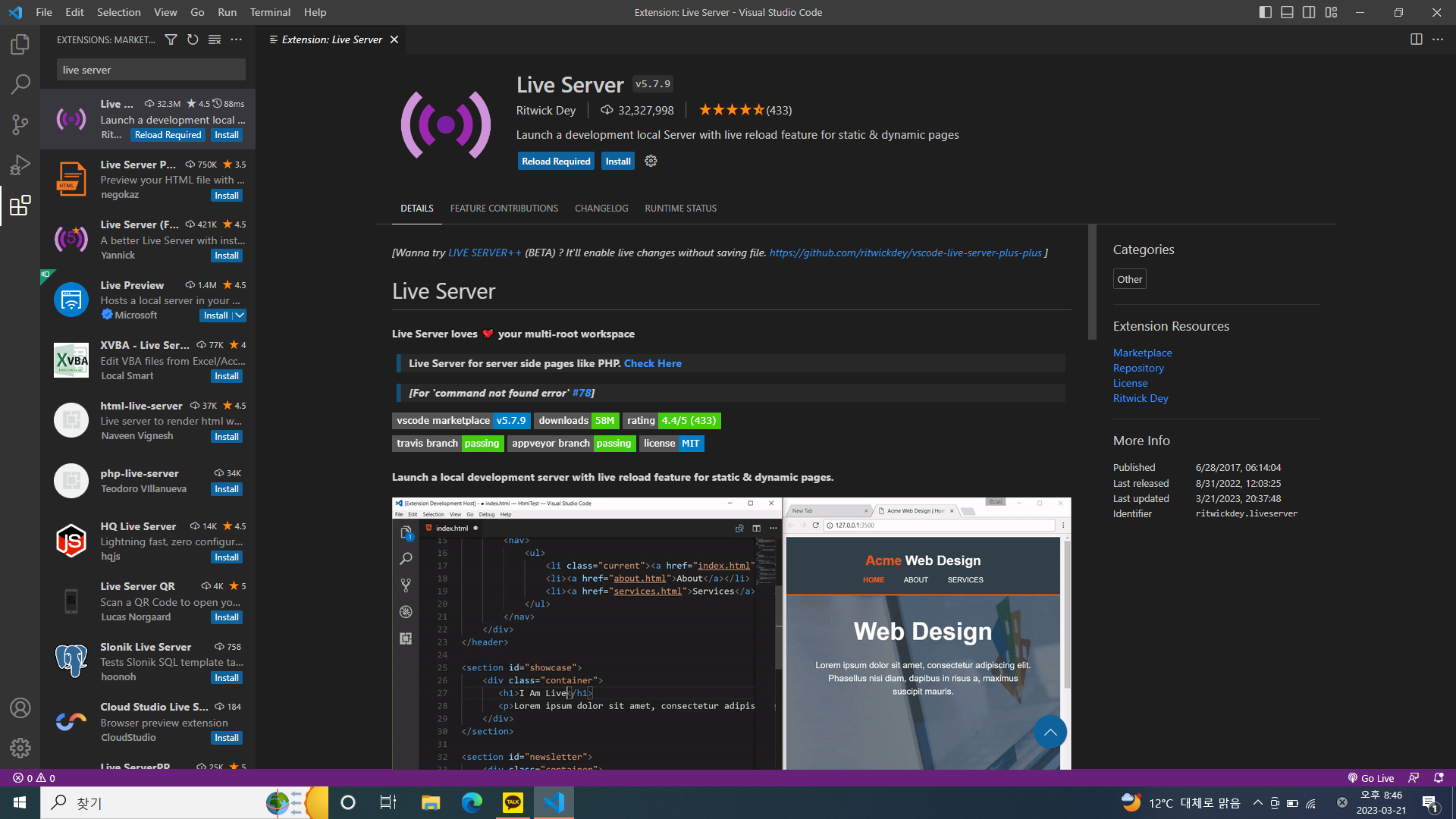The height and width of the screenshot is (819, 1456).
Task: Open the Marketplace resource link
Action: coord(1142,353)
